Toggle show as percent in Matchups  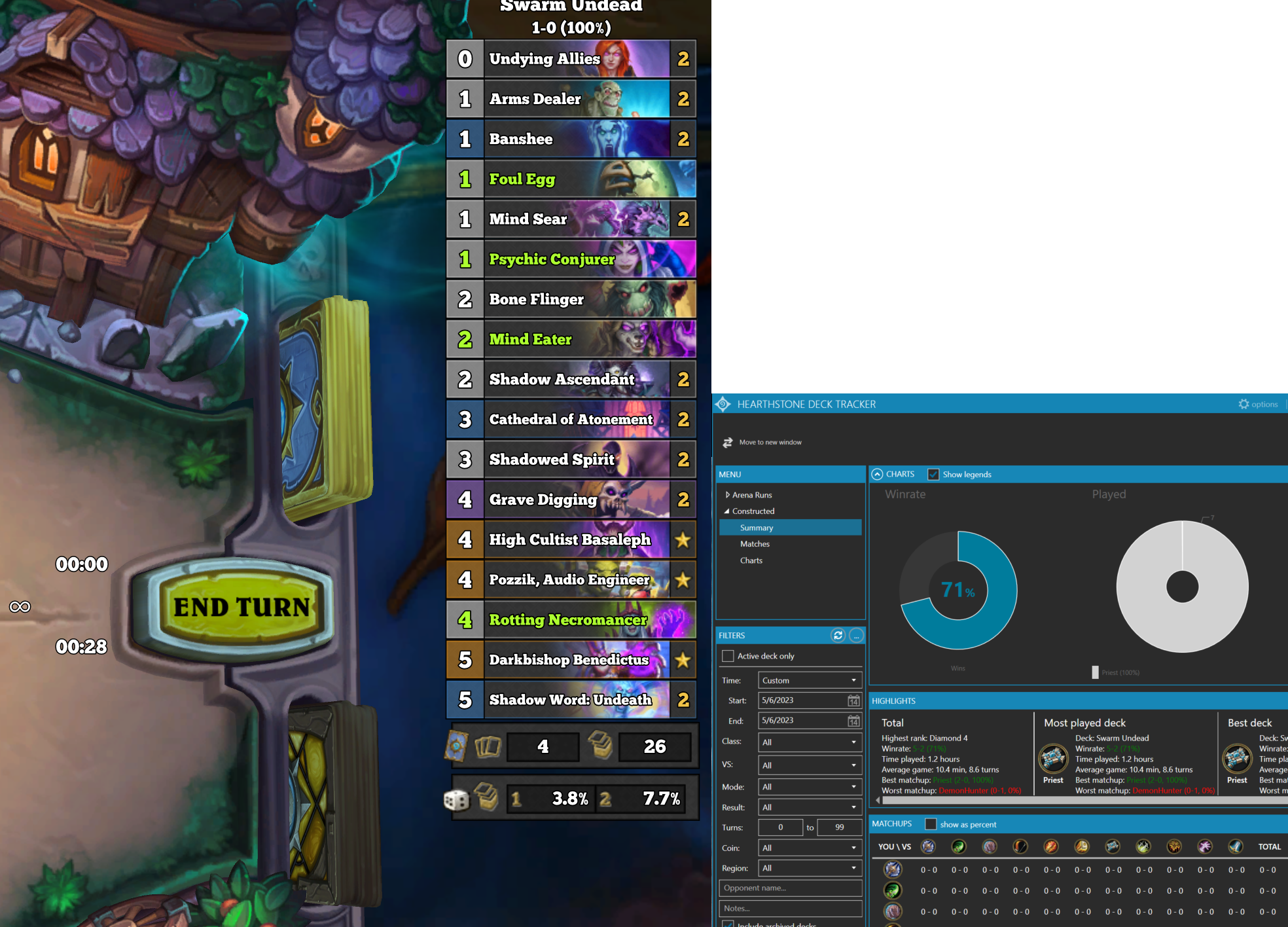click(931, 824)
